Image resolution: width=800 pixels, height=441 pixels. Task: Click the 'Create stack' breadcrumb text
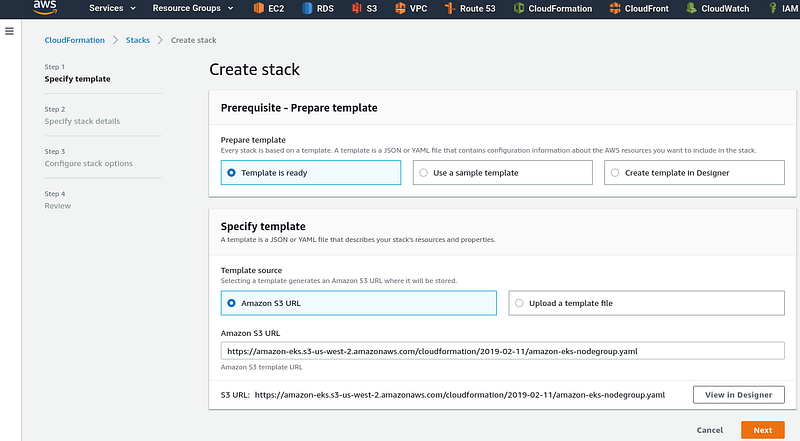[x=193, y=40]
